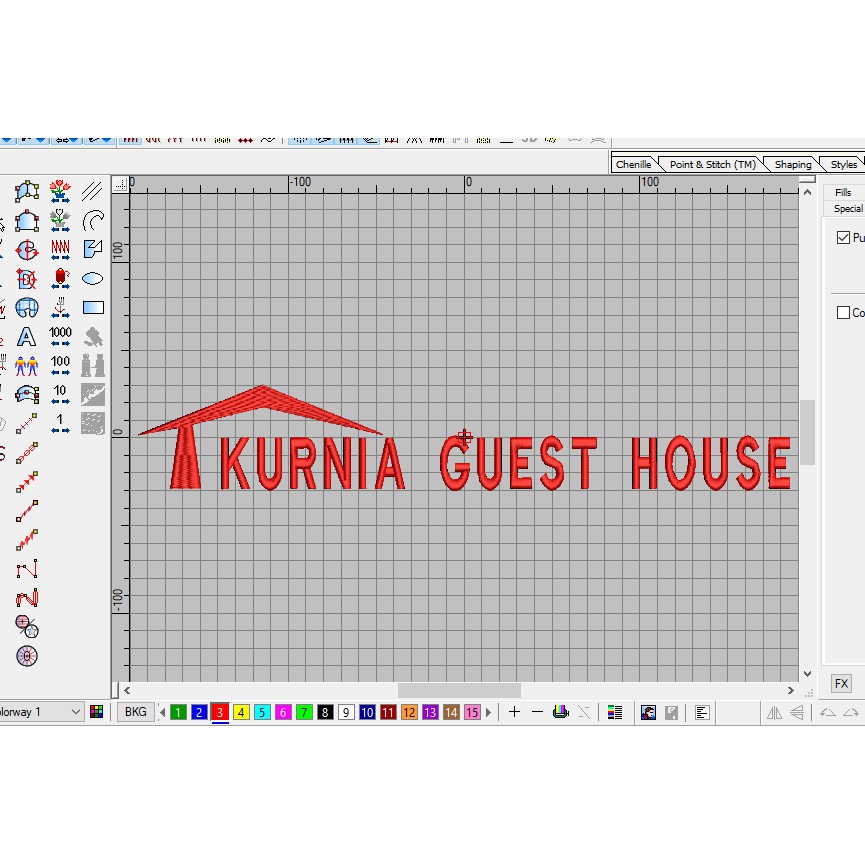Uncheck the Pull compensation checkbox
Image resolution: width=865 pixels, height=865 pixels.
point(843,237)
